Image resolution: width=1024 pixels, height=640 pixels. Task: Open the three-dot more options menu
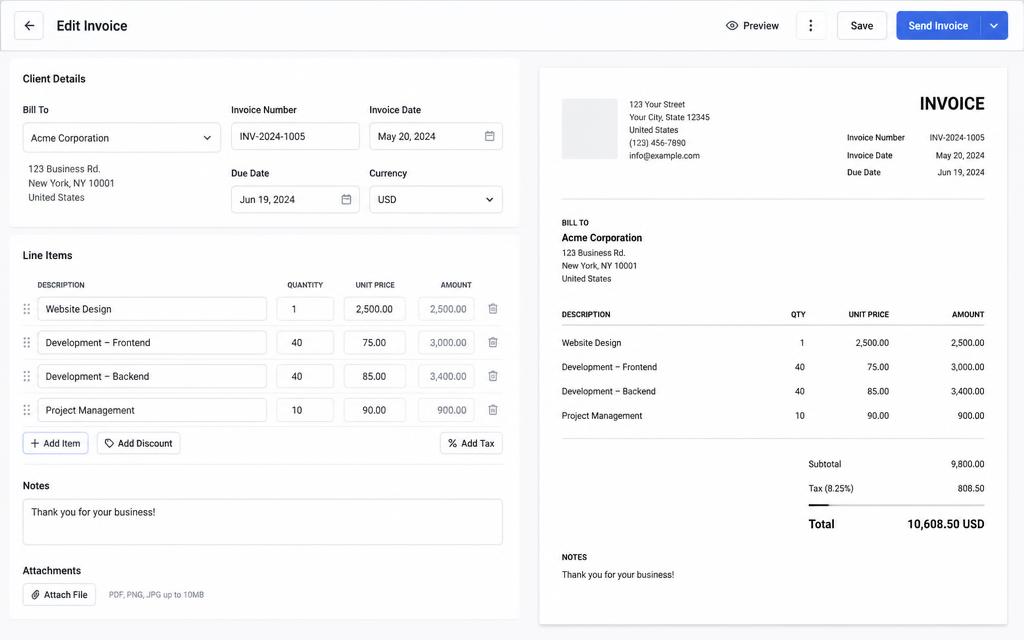(811, 25)
